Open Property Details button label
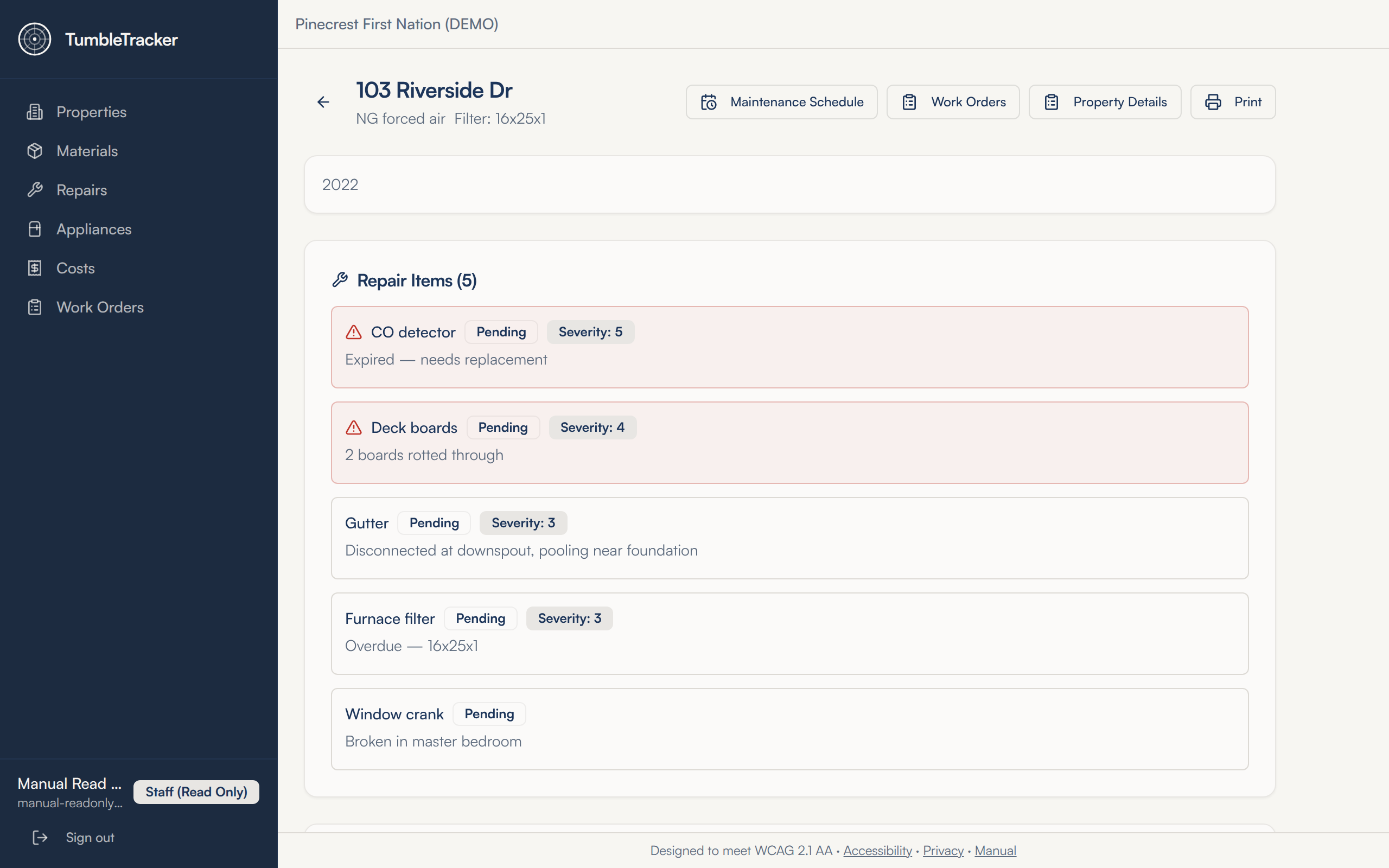1389x868 pixels. [1120, 102]
